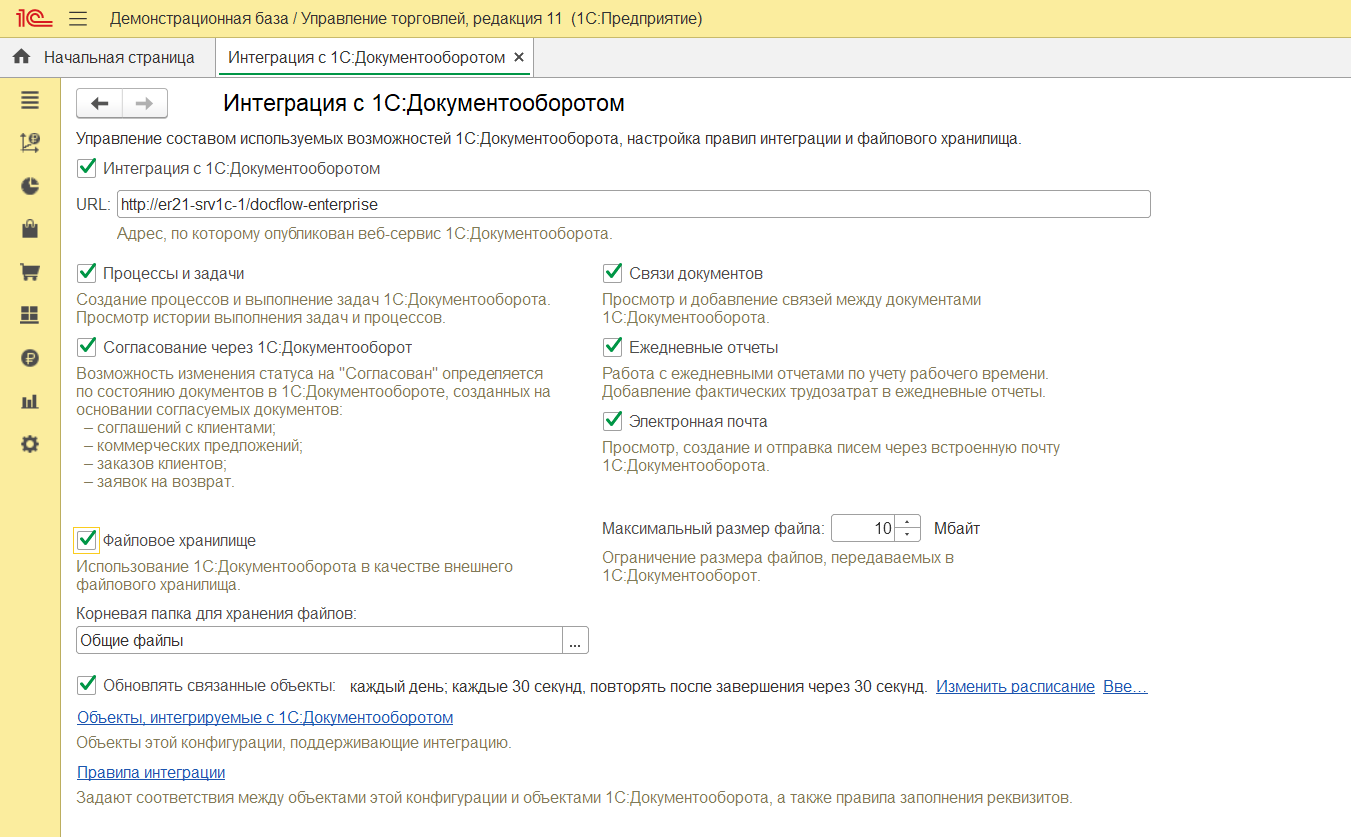Open the Изменить расписание link
This screenshot has height=837, width=1351.
tap(1015, 687)
